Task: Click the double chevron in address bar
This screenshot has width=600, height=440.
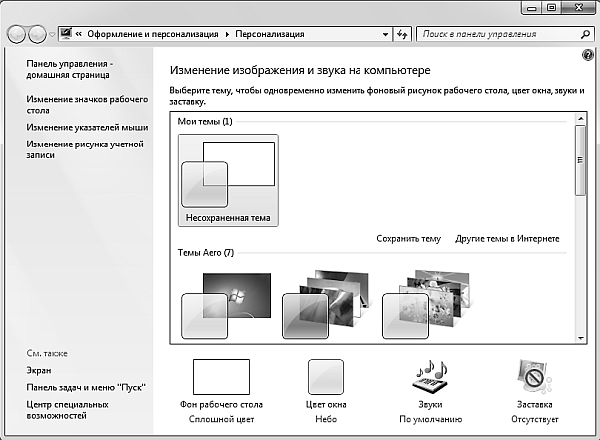Action: (79, 34)
